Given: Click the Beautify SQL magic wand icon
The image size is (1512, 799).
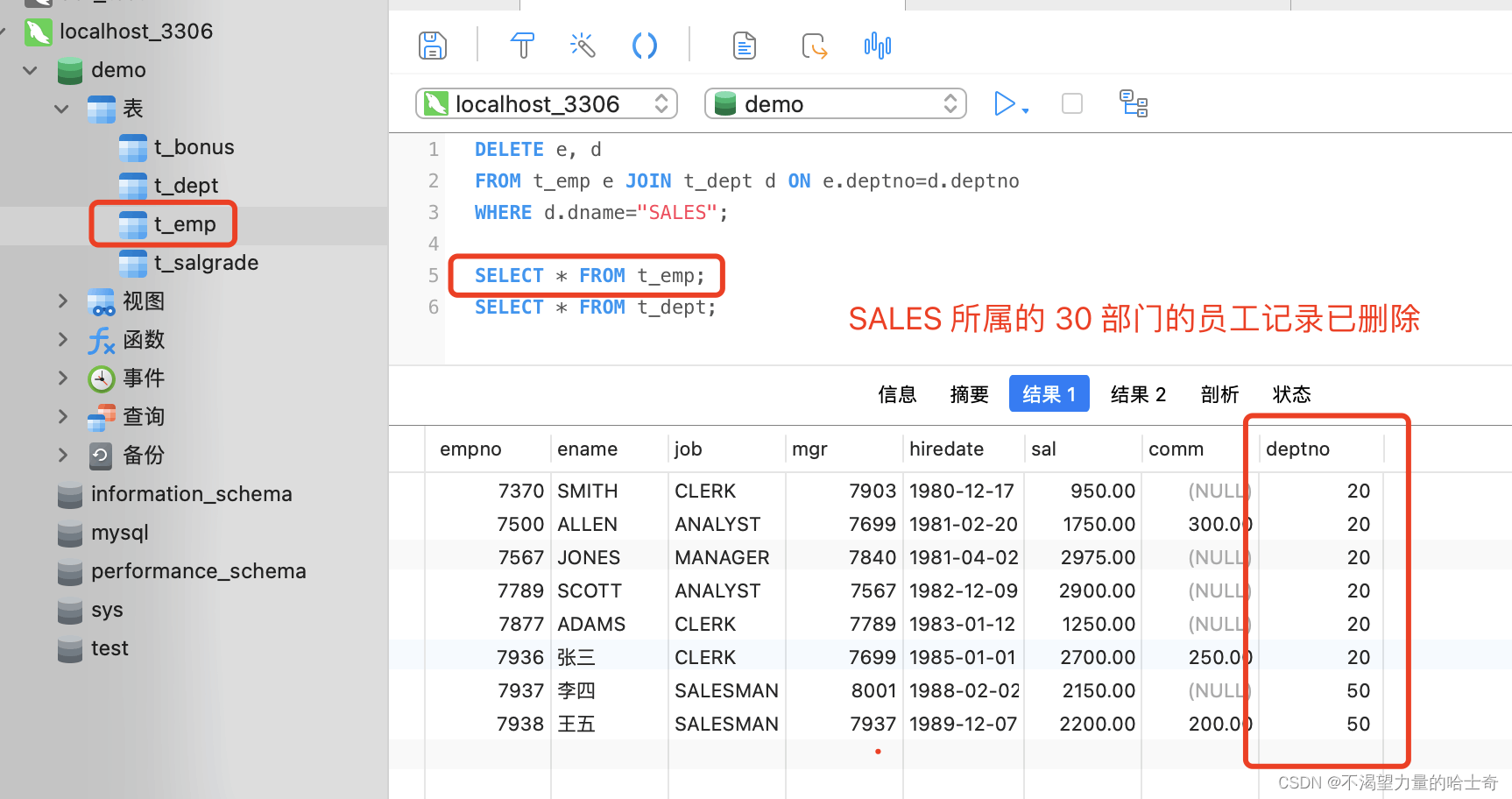Looking at the screenshot, I should point(583,46).
